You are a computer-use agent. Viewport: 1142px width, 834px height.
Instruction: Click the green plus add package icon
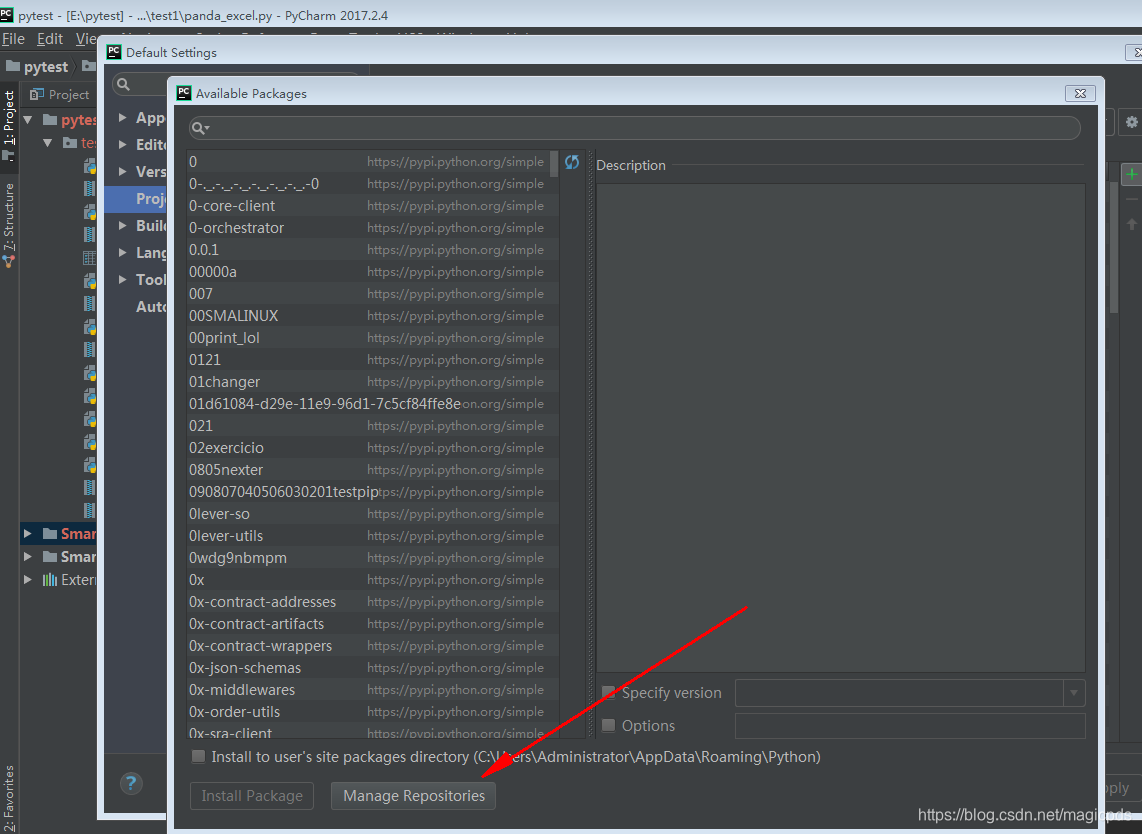1131,174
